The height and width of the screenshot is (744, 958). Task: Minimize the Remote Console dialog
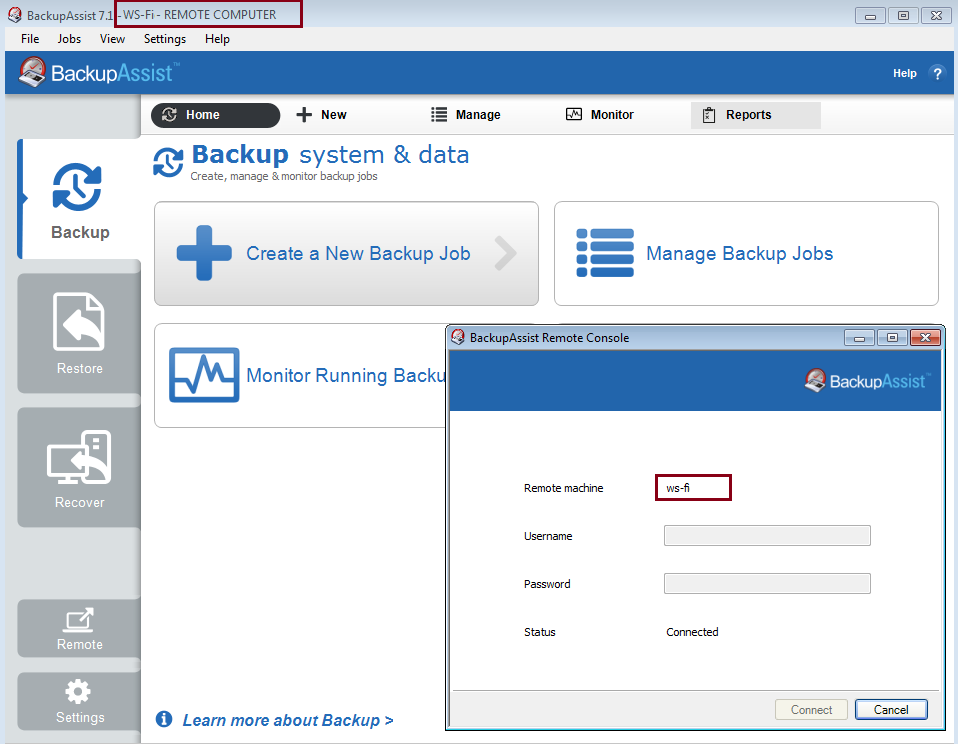860,337
